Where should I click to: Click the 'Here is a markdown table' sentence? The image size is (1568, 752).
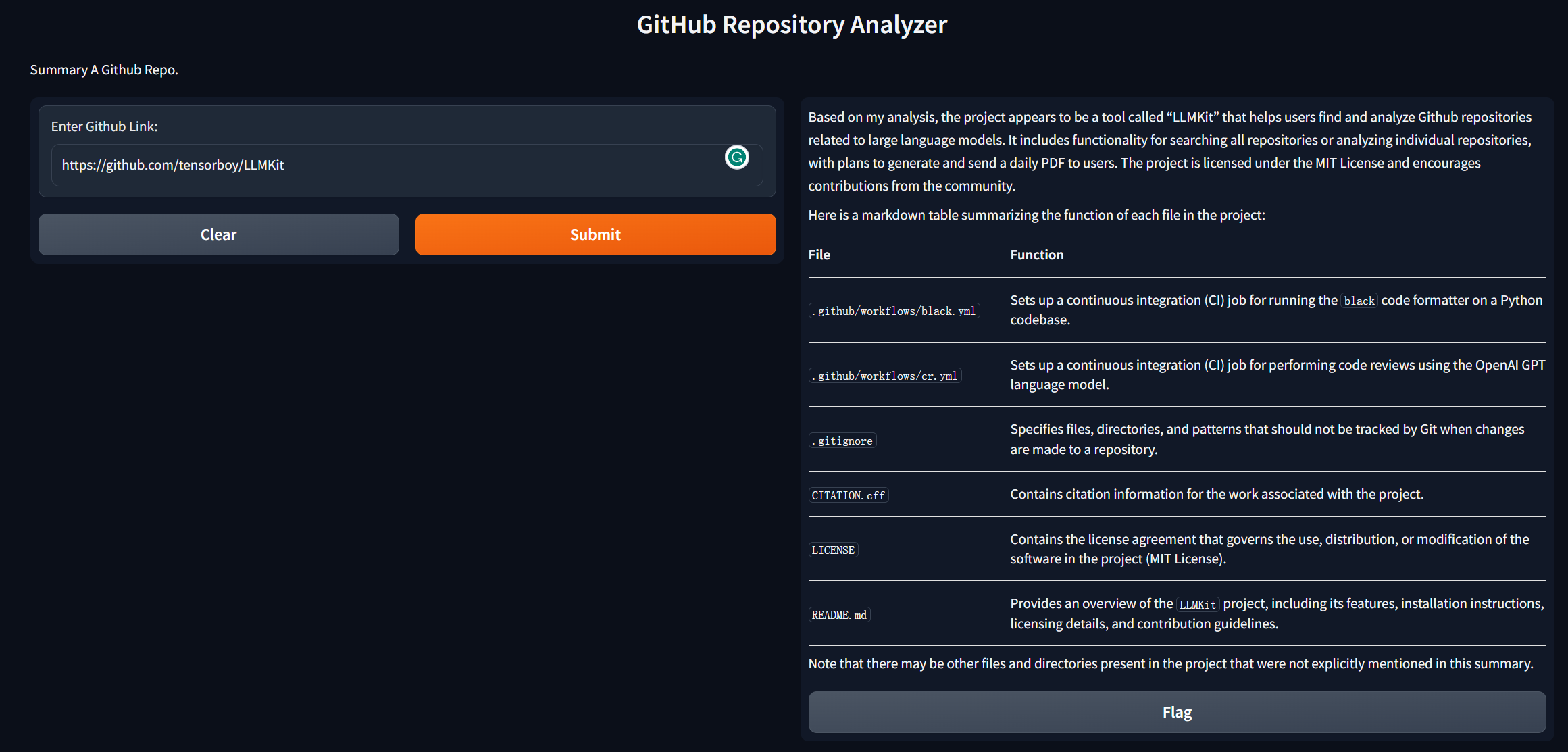point(1036,215)
